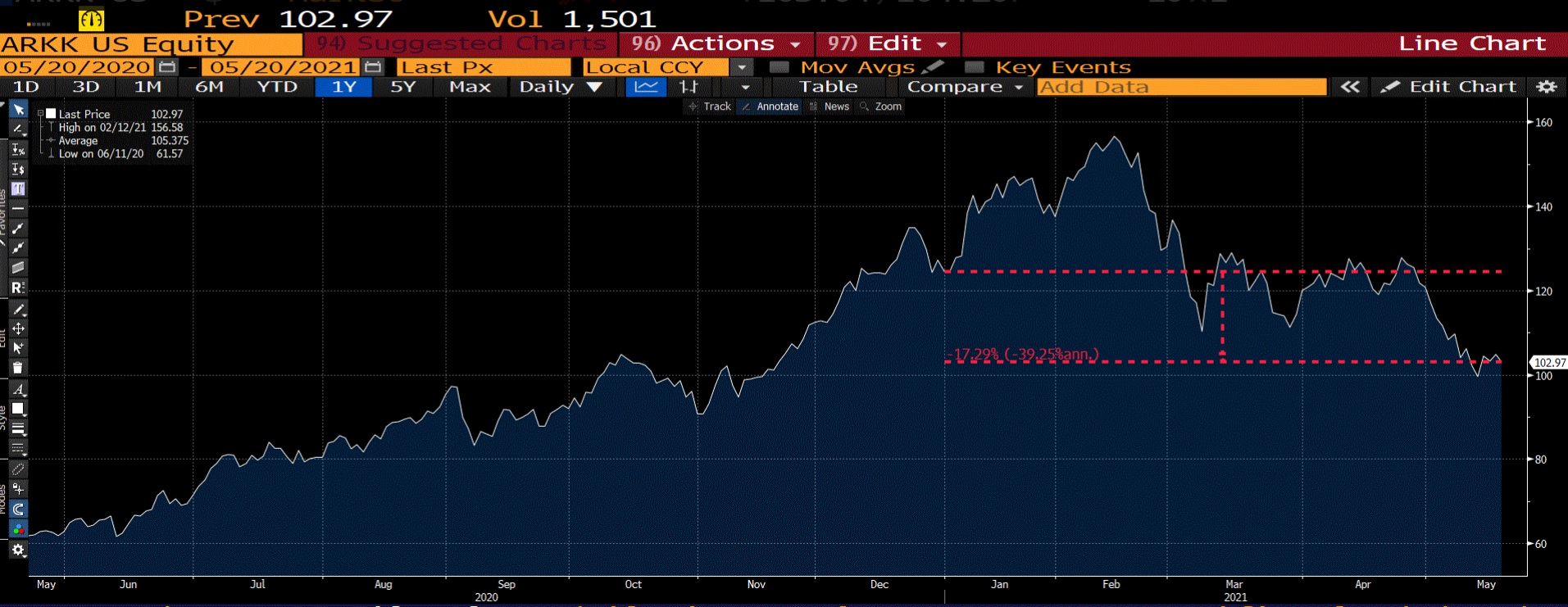
Task: Click the 102.97 last price axis tag
Action: coord(1549,363)
